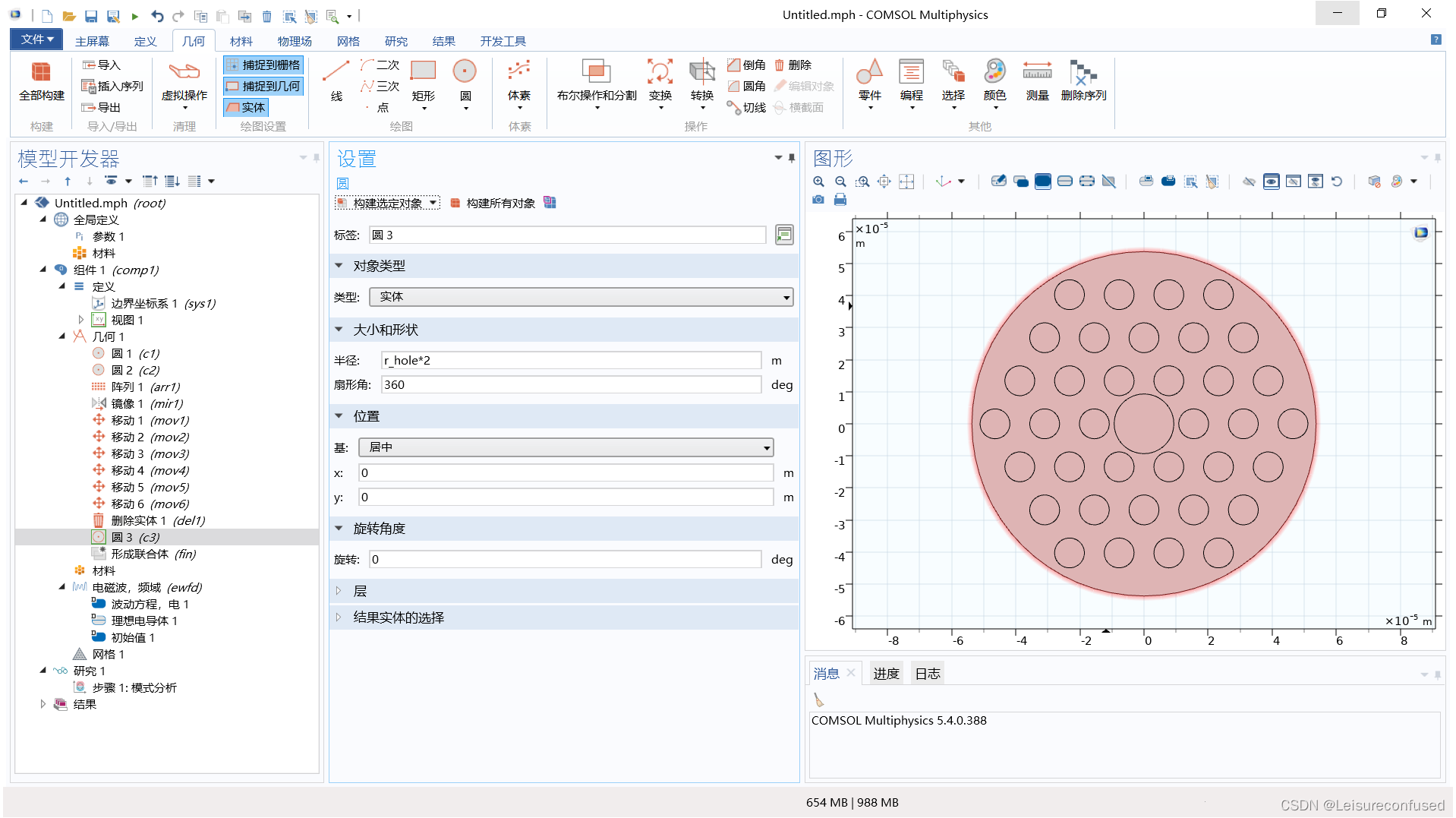Screen dimensions: 1456x818
Task: Toggle the 实体 solid drawing mode
Action: (246, 108)
